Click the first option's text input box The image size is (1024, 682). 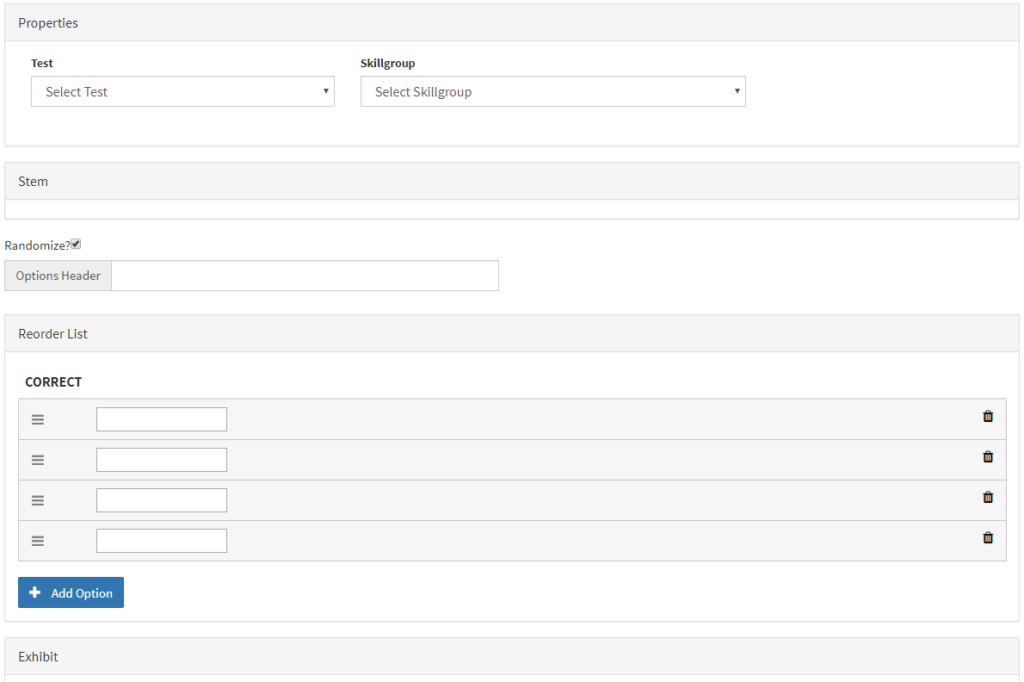point(161,419)
